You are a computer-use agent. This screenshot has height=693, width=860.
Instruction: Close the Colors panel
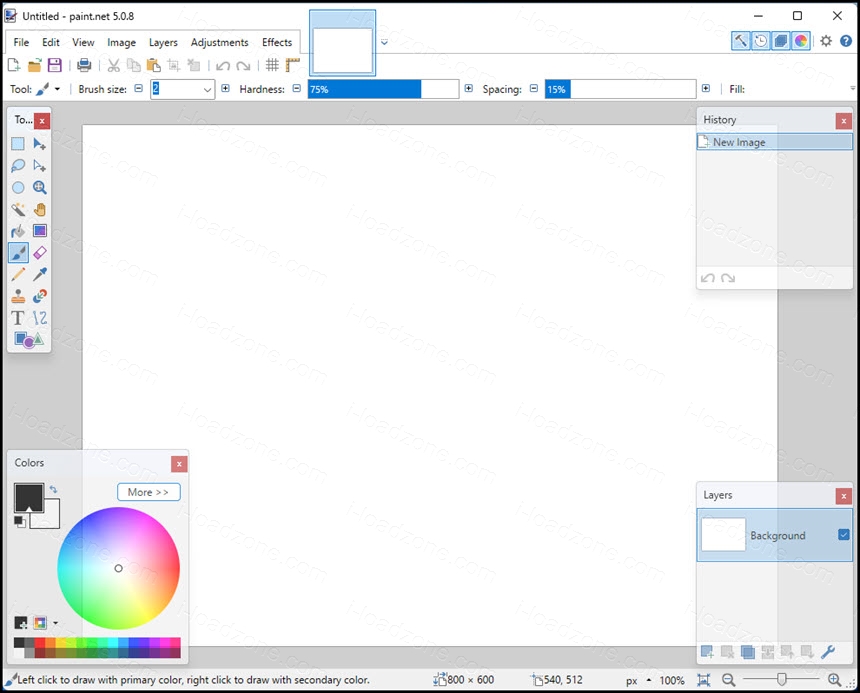[179, 464]
